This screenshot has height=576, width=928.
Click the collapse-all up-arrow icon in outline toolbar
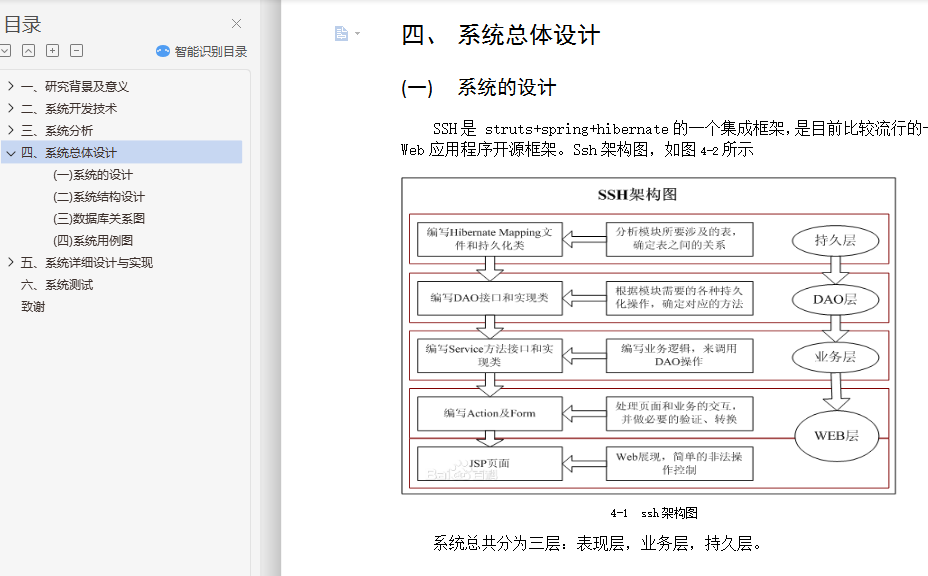[x=28, y=51]
